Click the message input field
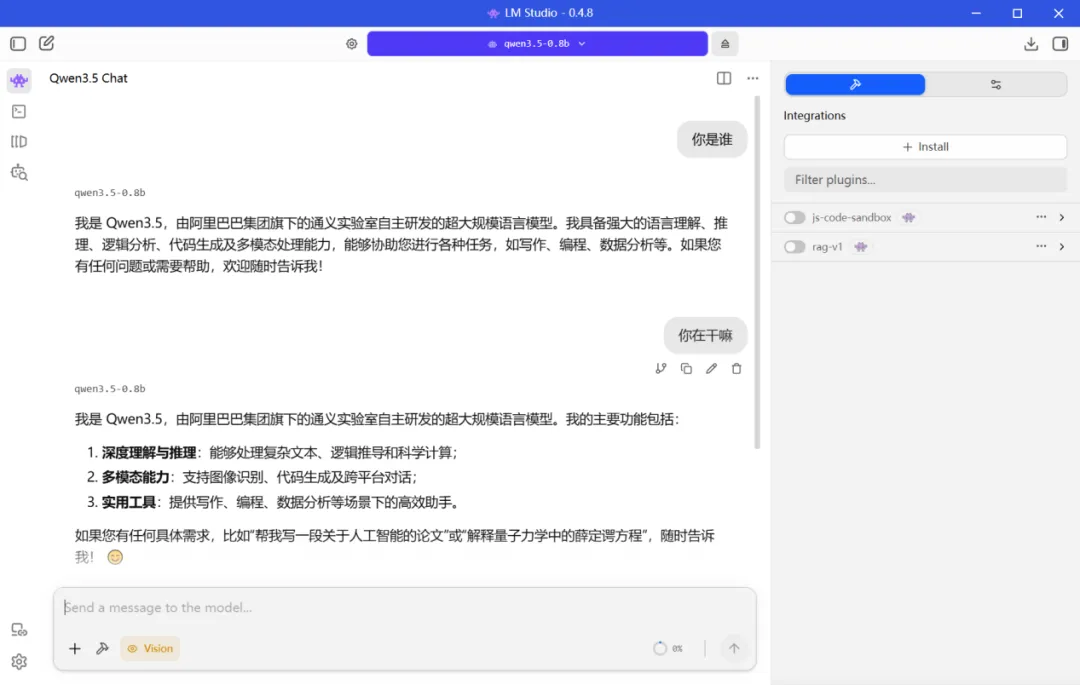 [x=404, y=607]
